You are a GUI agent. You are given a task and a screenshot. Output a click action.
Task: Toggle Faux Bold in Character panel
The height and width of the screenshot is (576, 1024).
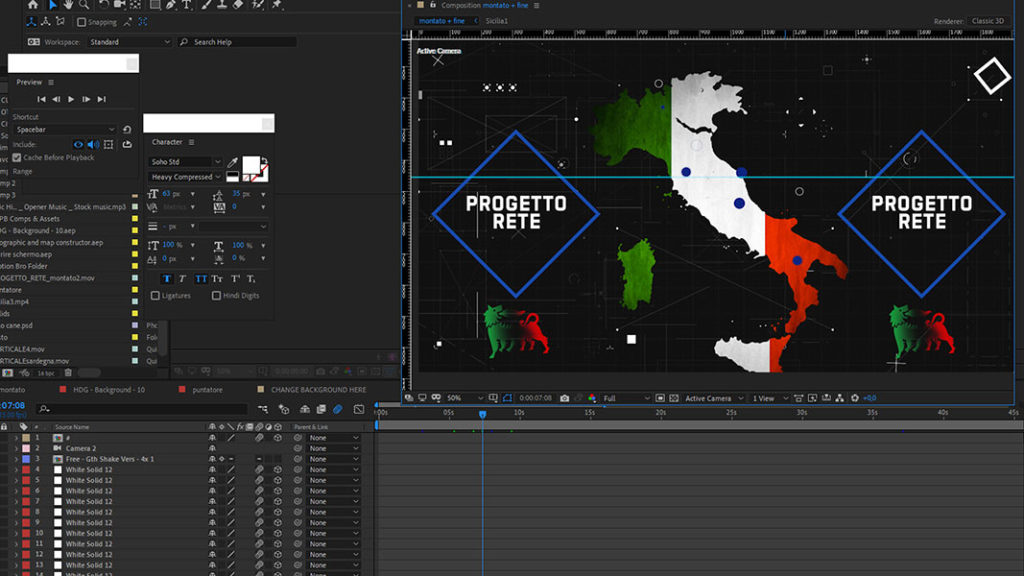click(167, 279)
